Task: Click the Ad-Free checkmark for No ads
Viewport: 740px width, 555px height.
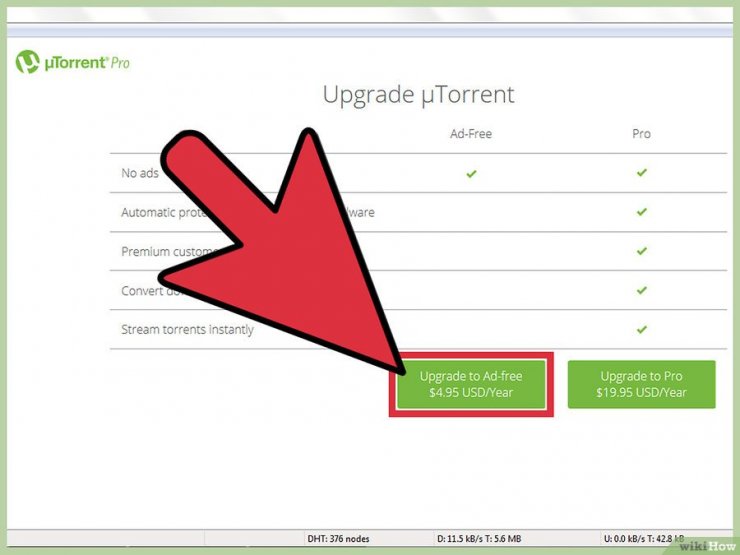Action: click(x=471, y=174)
